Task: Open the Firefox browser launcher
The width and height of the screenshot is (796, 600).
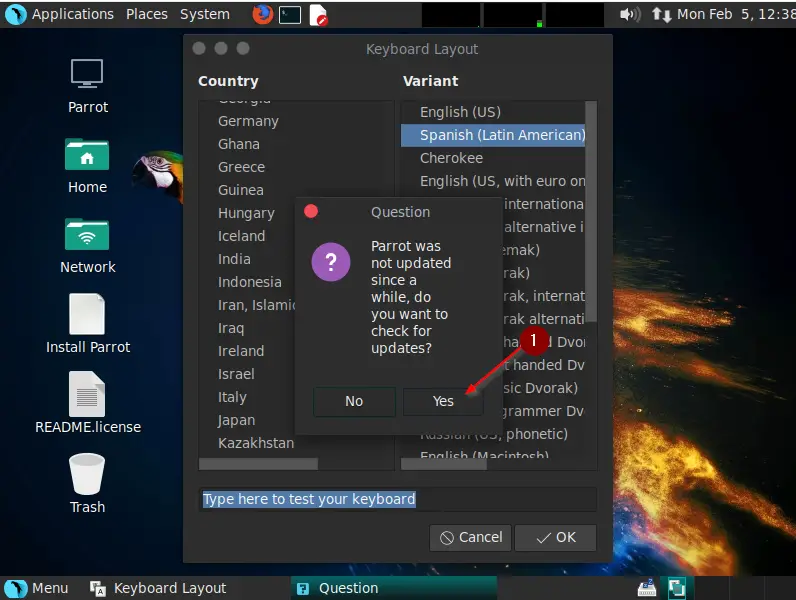Action: pos(262,14)
